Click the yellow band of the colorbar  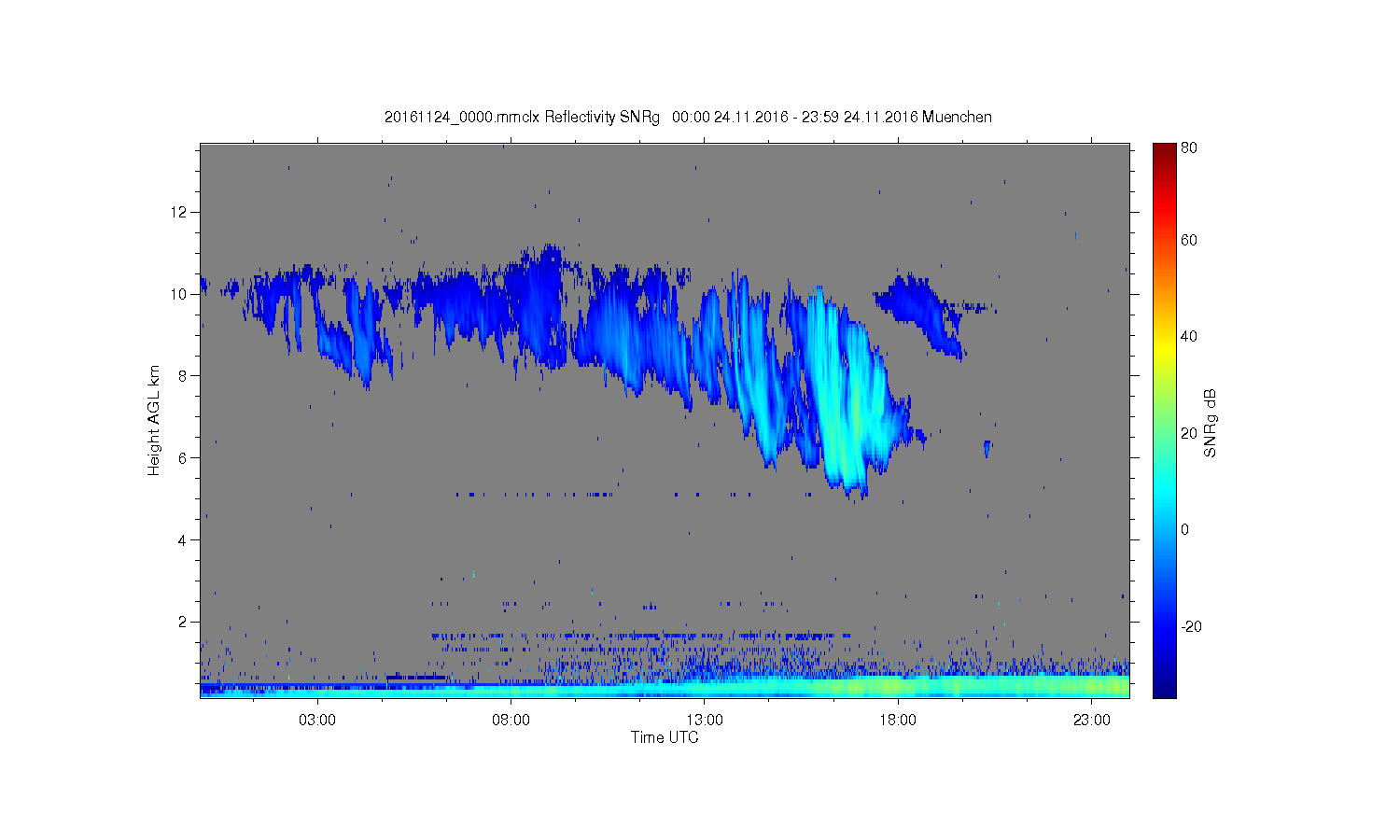[x=1164, y=347]
